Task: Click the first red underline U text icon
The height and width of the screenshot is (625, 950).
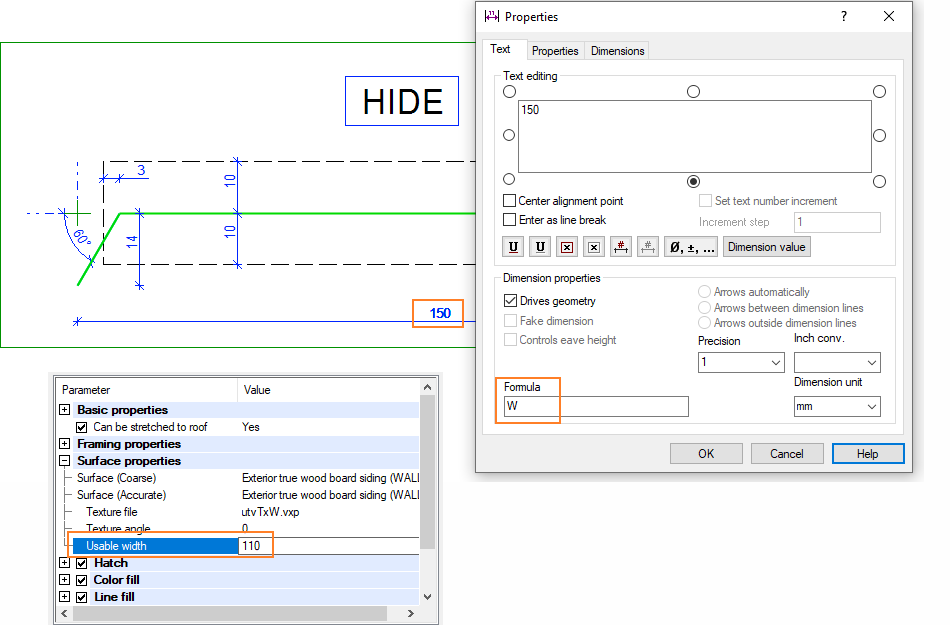Action: tap(514, 247)
